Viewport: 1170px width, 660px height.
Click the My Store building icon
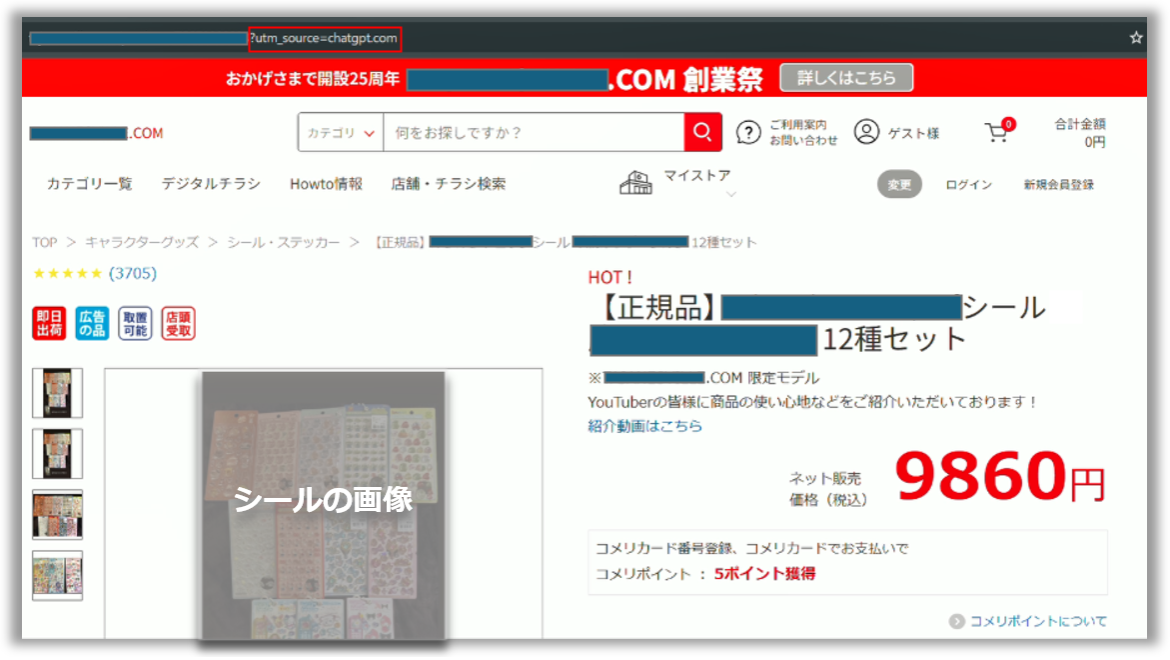pyautogui.click(x=636, y=183)
